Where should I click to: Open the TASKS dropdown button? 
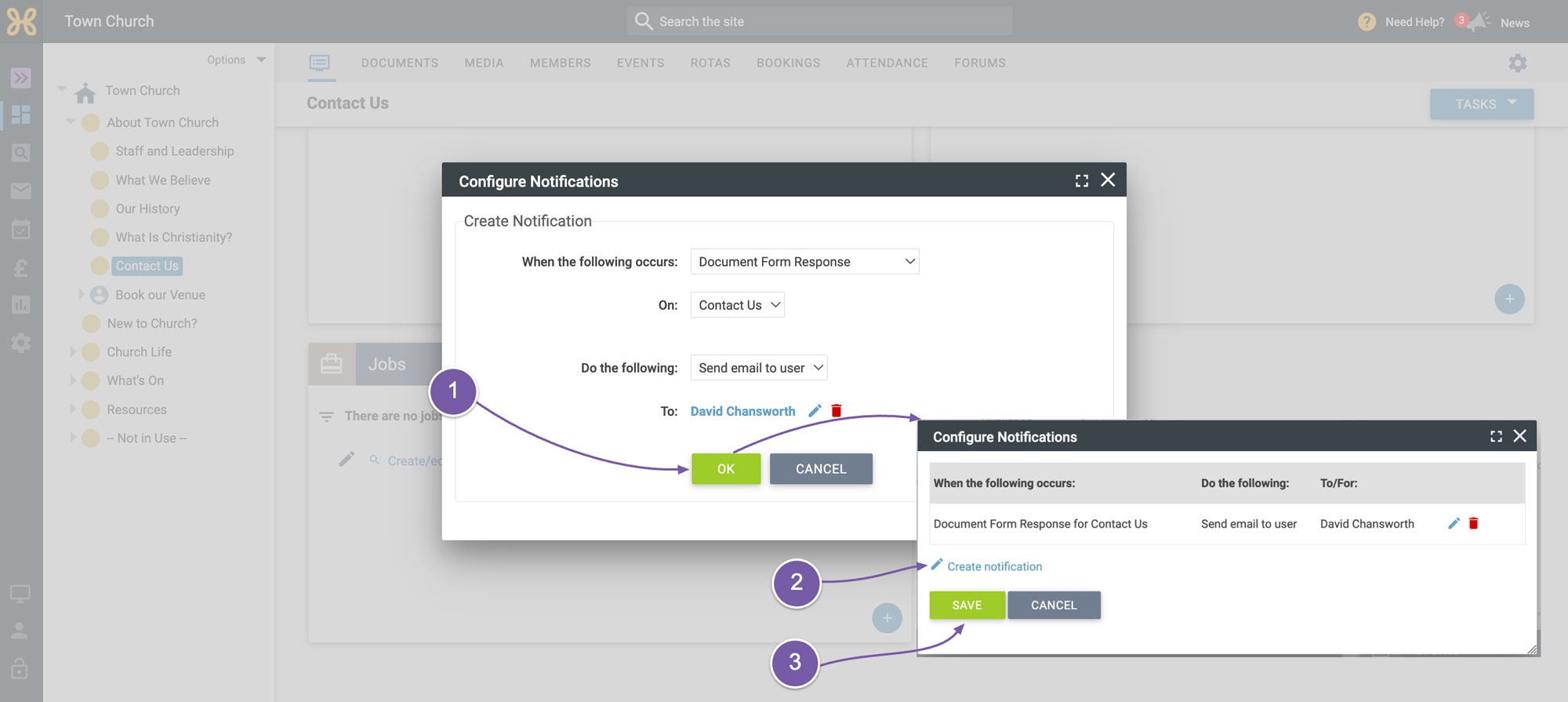(1482, 104)
